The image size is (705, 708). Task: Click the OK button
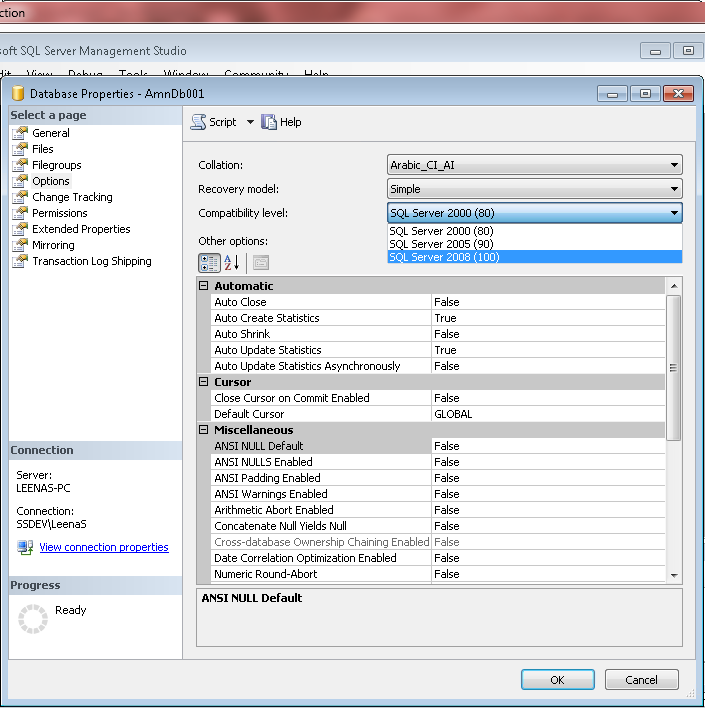click(x=557, y=680)
